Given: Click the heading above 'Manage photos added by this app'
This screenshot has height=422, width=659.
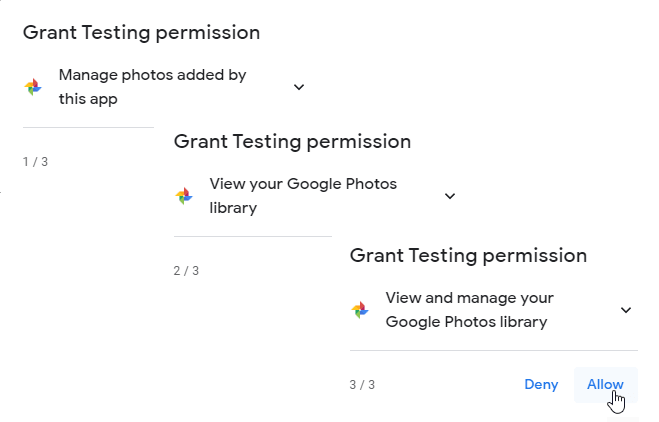Looking at the screenshot, I should tap(141, 32).
